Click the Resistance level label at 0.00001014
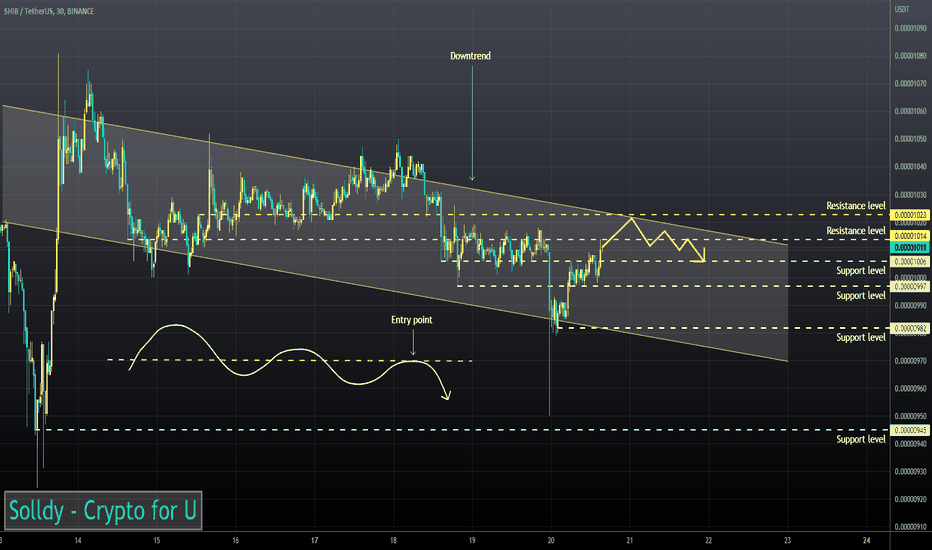This screenshot has height=550, width=932. pyautogui.click(x=855, y=231)
